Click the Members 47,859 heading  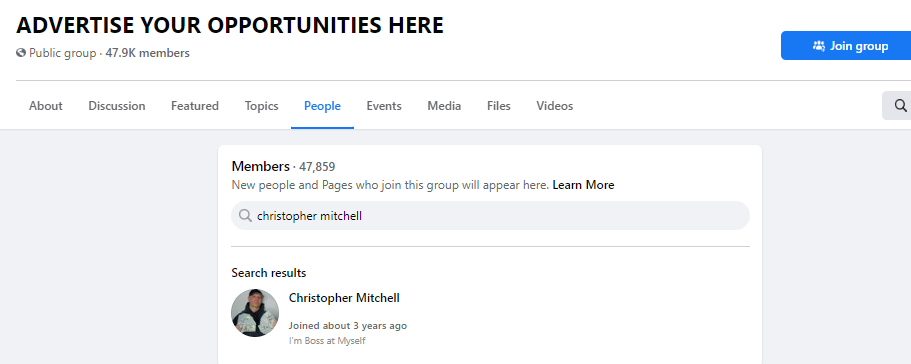click(x=284, y=167)
